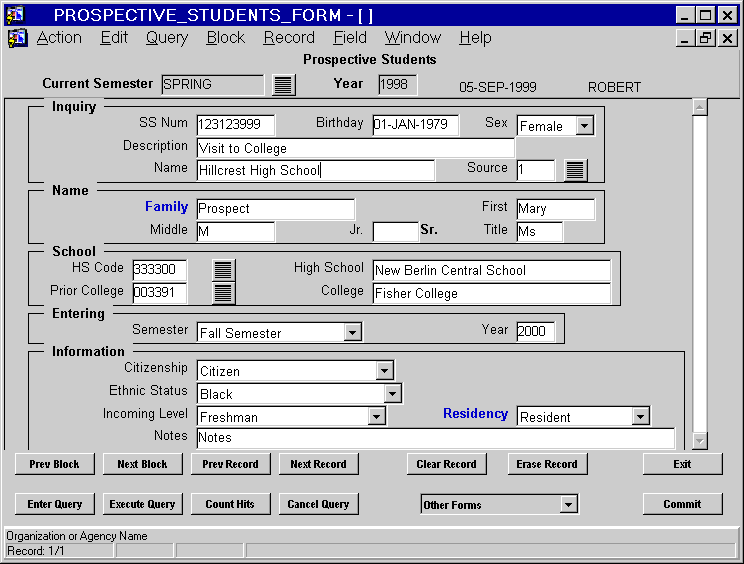Expand the Residency dropdown
The image size is (744, 564).
tap(641, 416)
